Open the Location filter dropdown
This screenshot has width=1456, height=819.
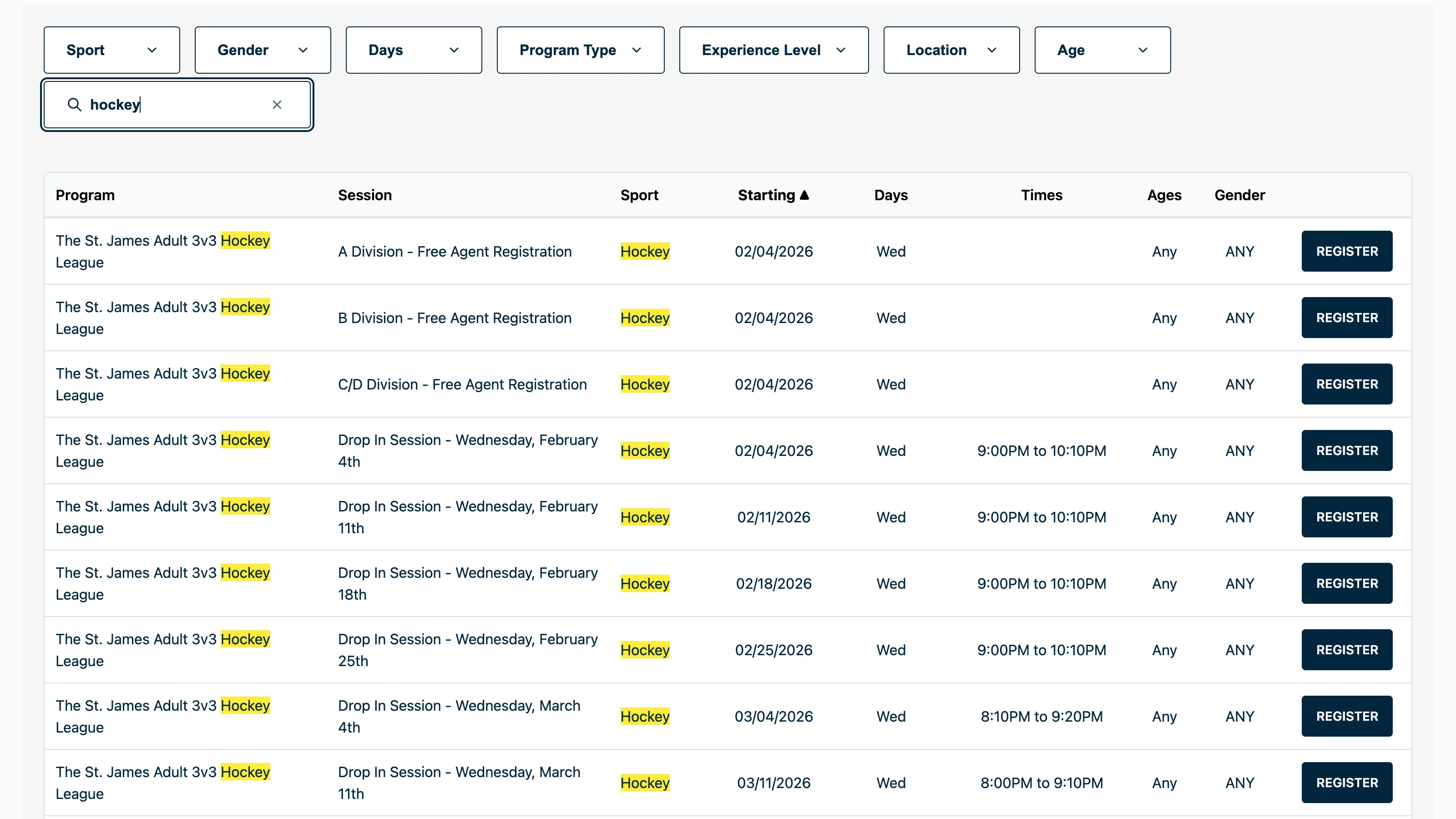951,50
